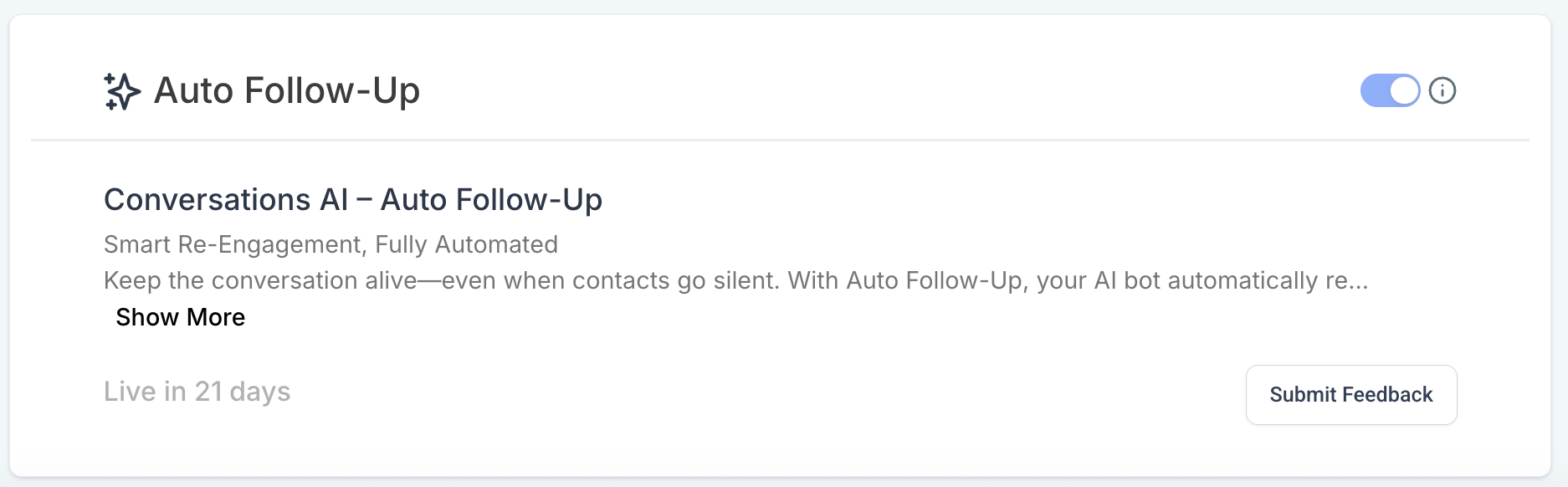1568x487 pixels.
Task: Click the small plus sparkles of the header icon
Action: [x=110, y=79]
